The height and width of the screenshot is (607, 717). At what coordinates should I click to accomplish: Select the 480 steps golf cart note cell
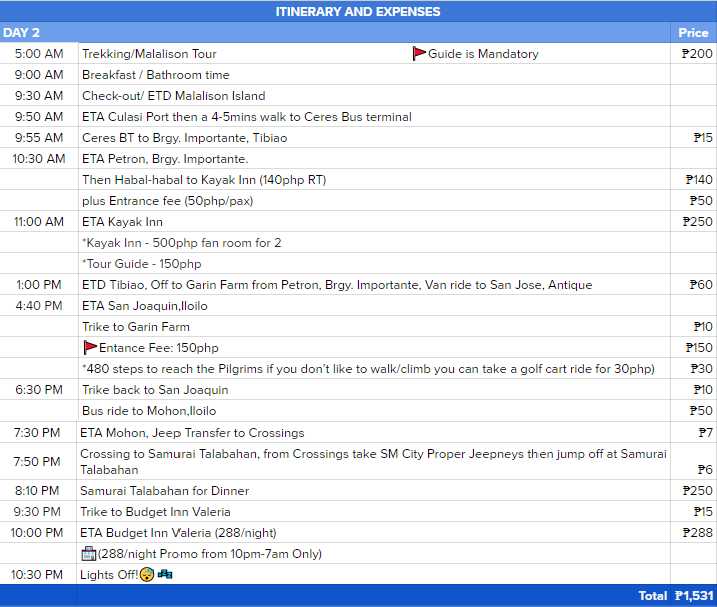tap(374, 369)
